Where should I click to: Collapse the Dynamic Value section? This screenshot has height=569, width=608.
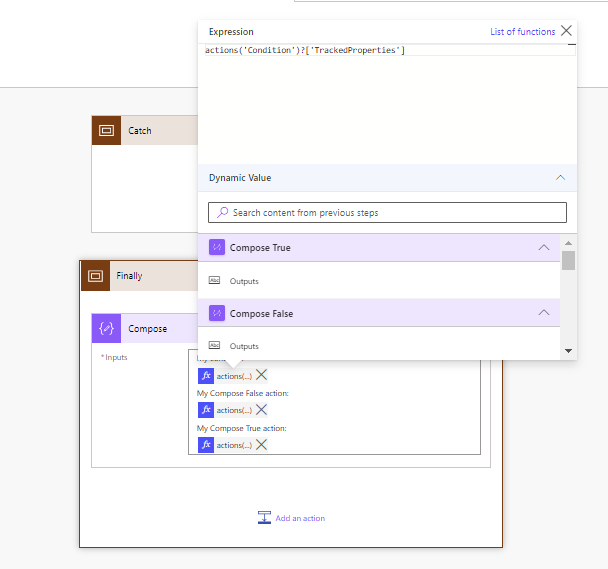pyautogui.click(x=560, y=178)
